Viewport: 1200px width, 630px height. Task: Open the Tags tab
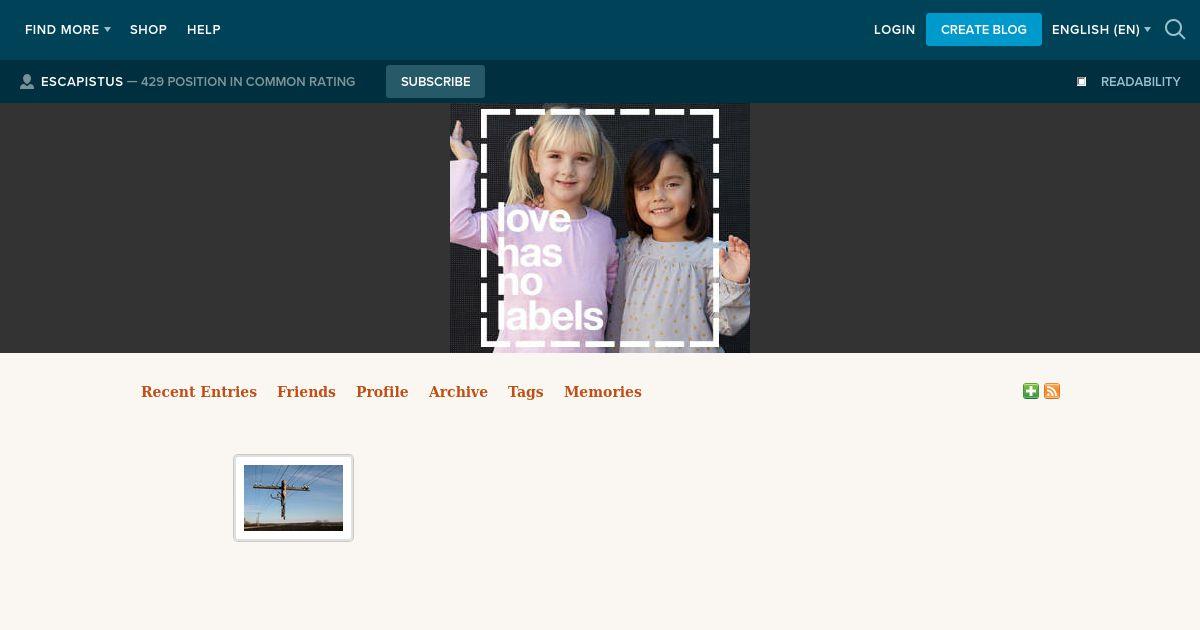click(x=525, y=392)
